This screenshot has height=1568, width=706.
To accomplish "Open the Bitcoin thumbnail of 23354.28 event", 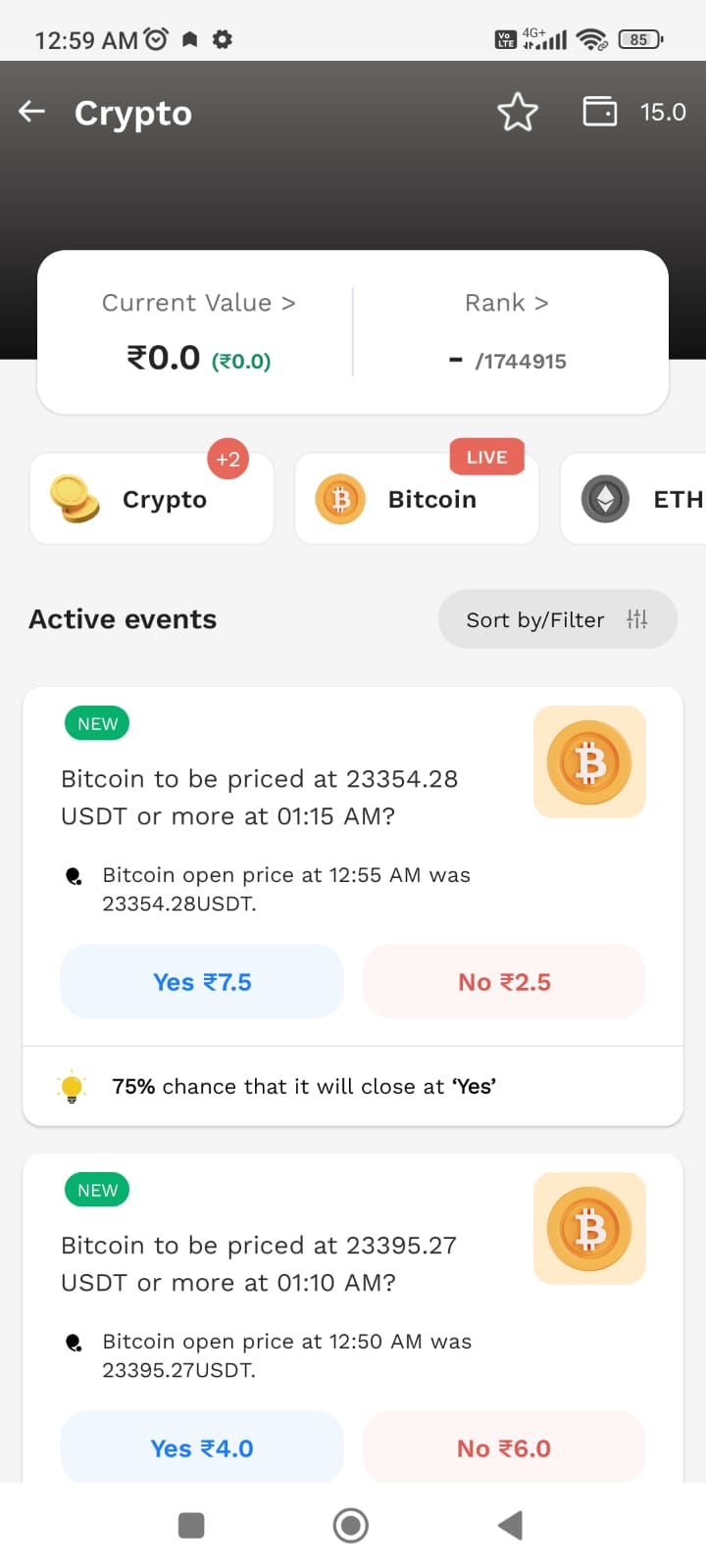I will coord(589,761).
